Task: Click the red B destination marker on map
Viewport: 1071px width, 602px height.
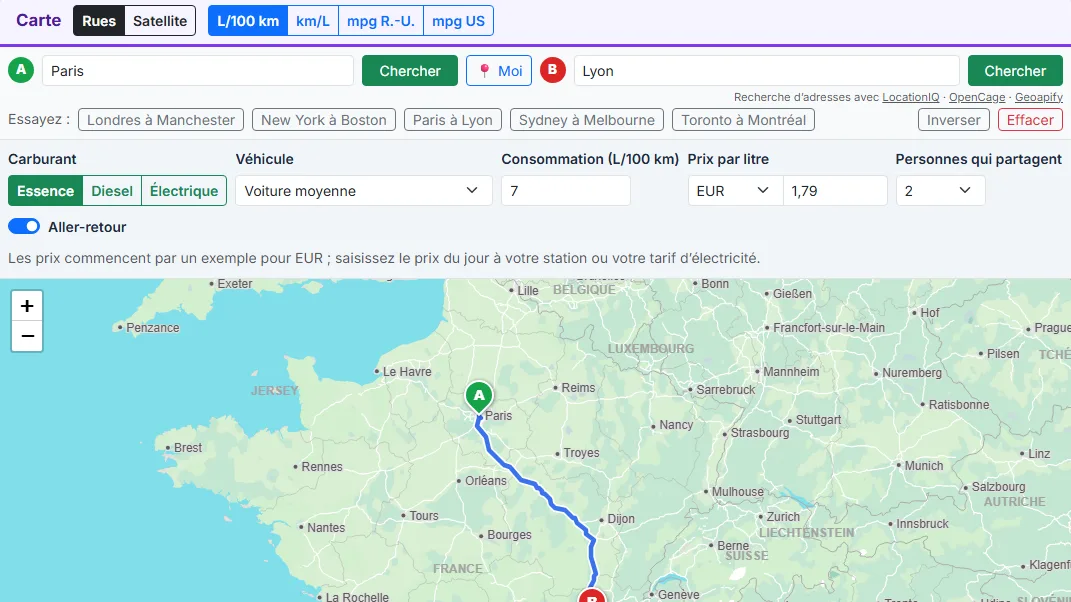Action: pyautogui.click(x=592, y=596)
